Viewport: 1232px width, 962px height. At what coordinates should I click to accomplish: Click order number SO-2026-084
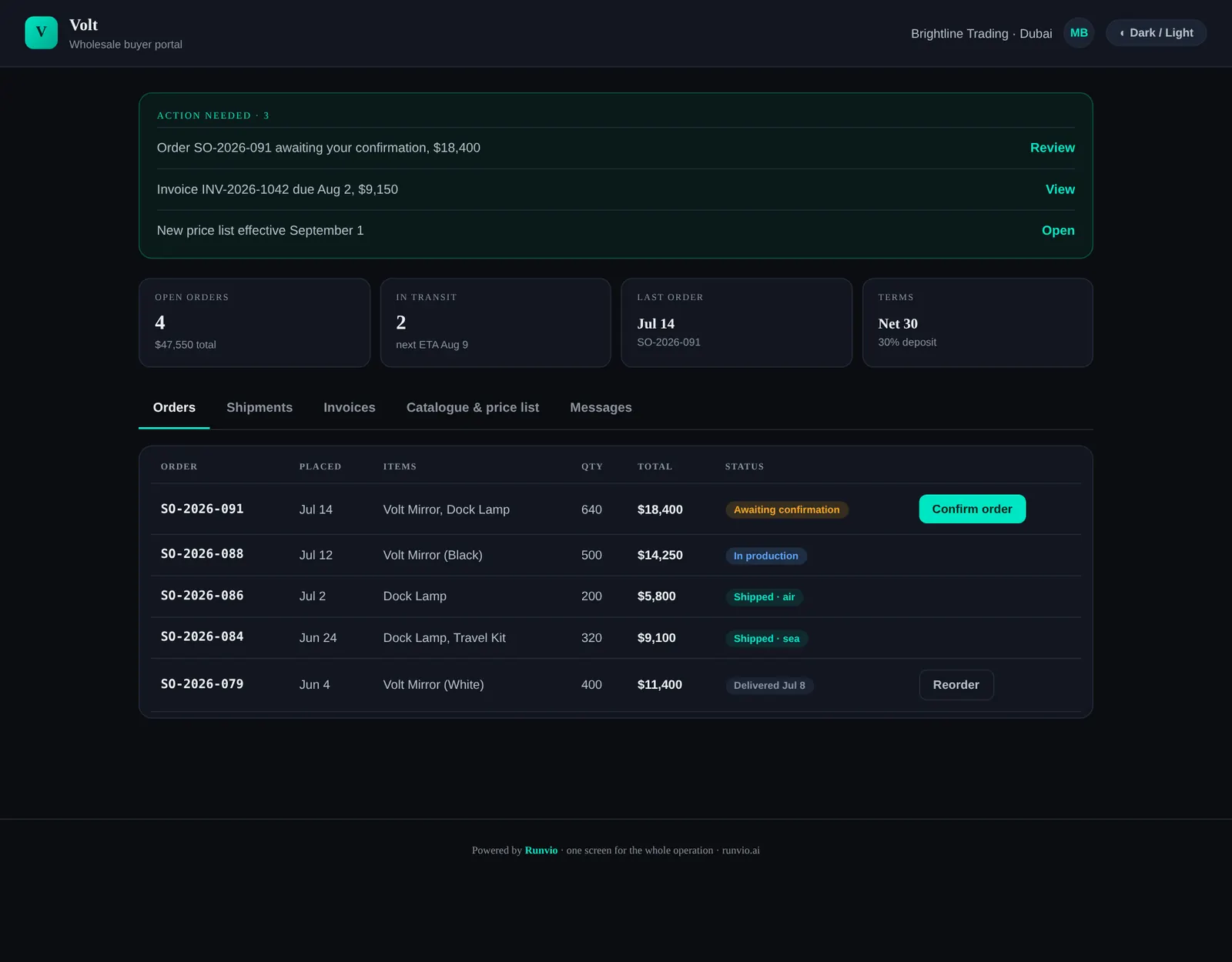(x=202, y=637)
